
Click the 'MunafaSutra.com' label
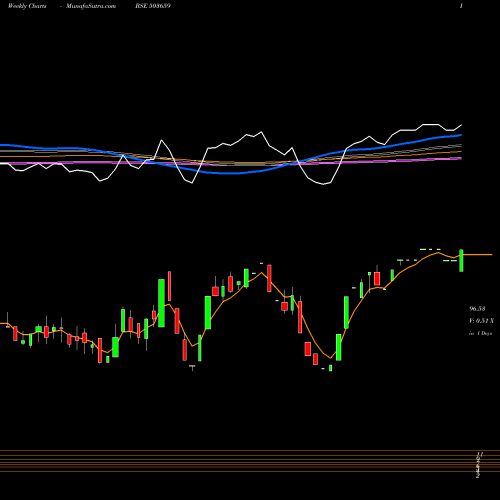[x=91, y=6]
